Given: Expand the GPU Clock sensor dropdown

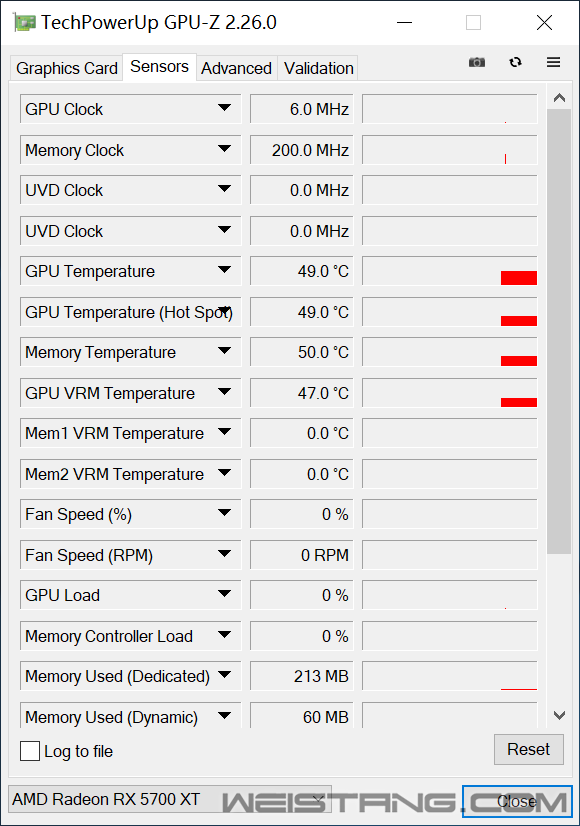Looking at the screenshot, I should pyautogui.click(x=224, y=107).
